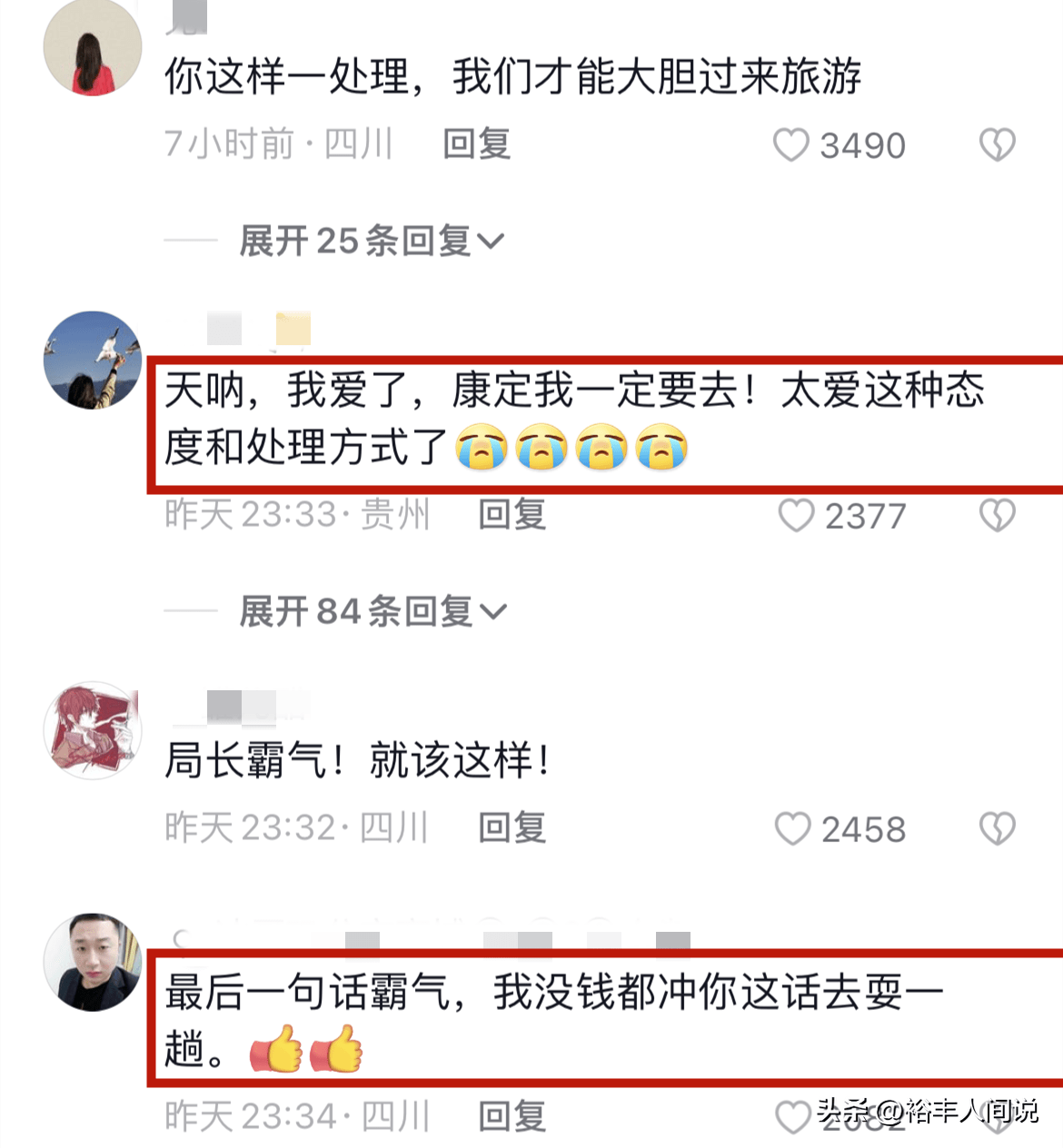Dislike the 3490-likes comment using broken heart
This screenshot has height=1148, width=1063.
pos(997,145)
